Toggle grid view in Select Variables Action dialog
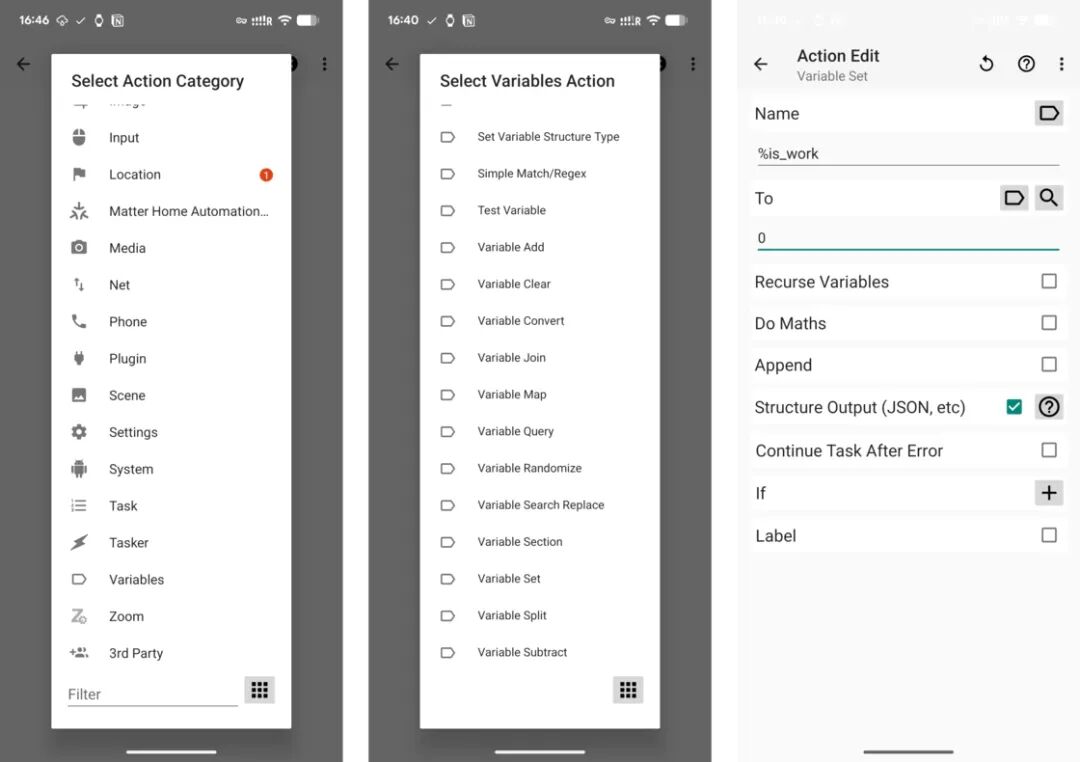 tap(628, 690)
